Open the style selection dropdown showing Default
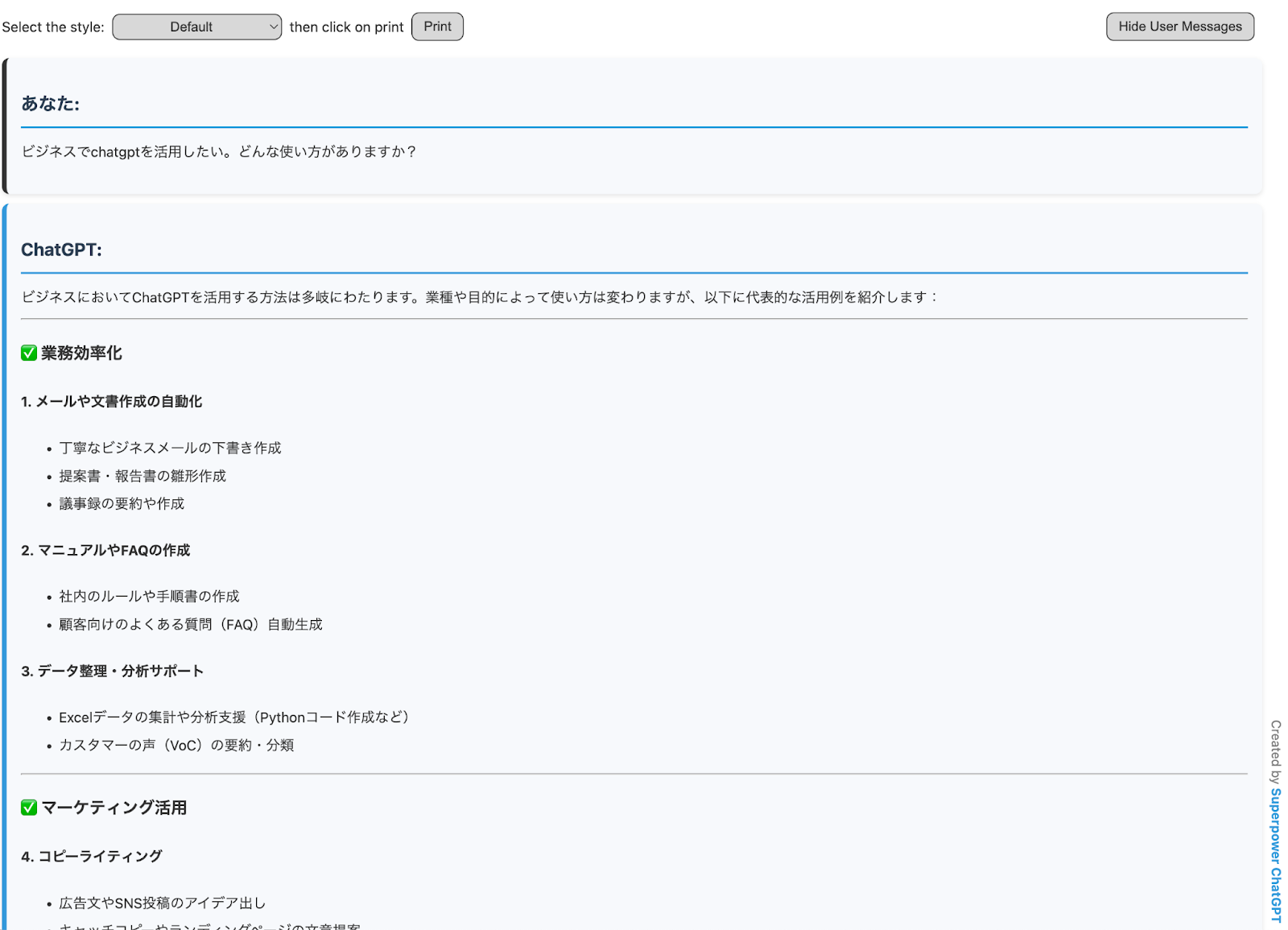The height and width of the screenshot is (930, 1288). click(196, 27)
